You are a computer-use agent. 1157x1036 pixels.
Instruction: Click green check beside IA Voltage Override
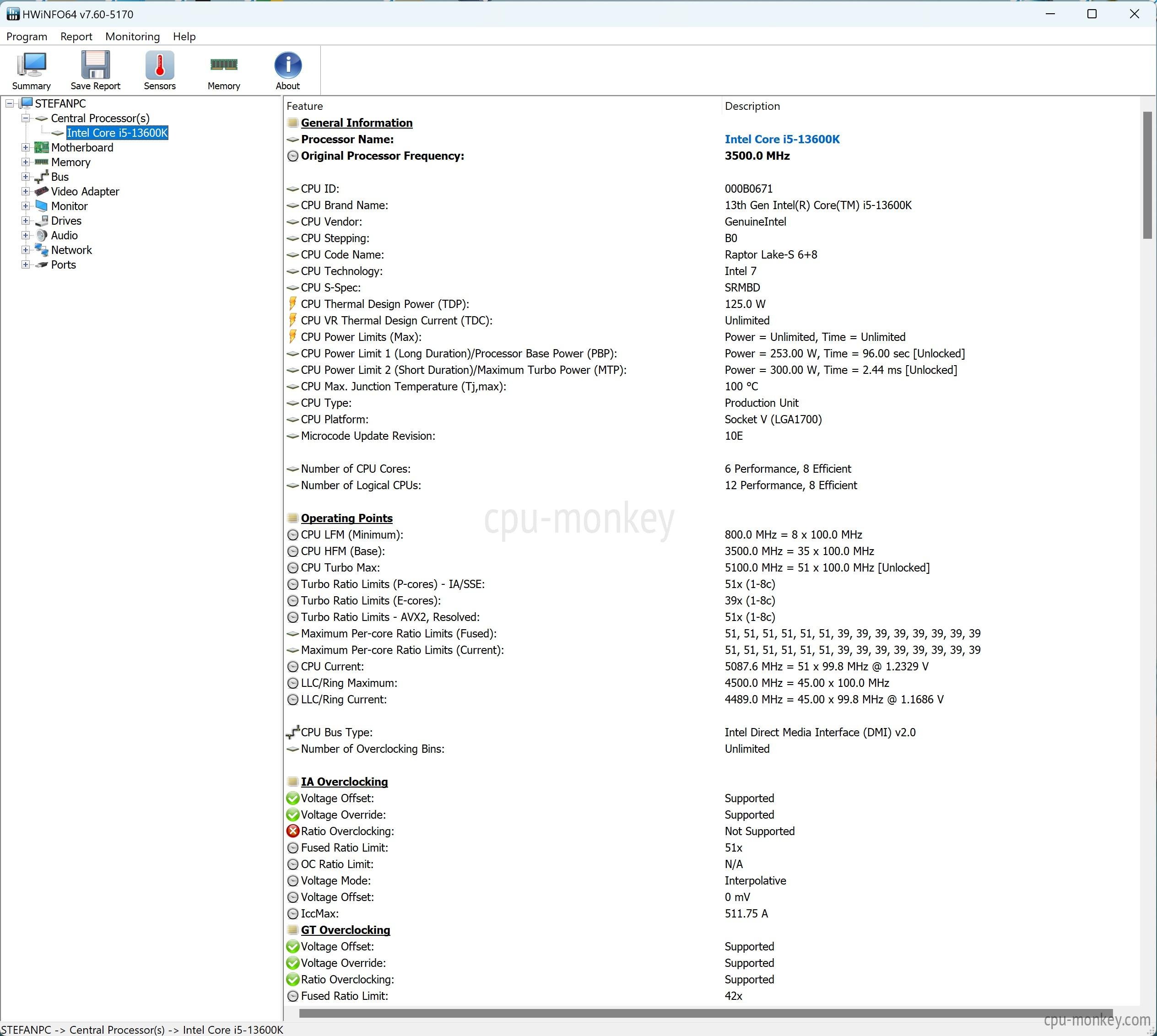292,815
